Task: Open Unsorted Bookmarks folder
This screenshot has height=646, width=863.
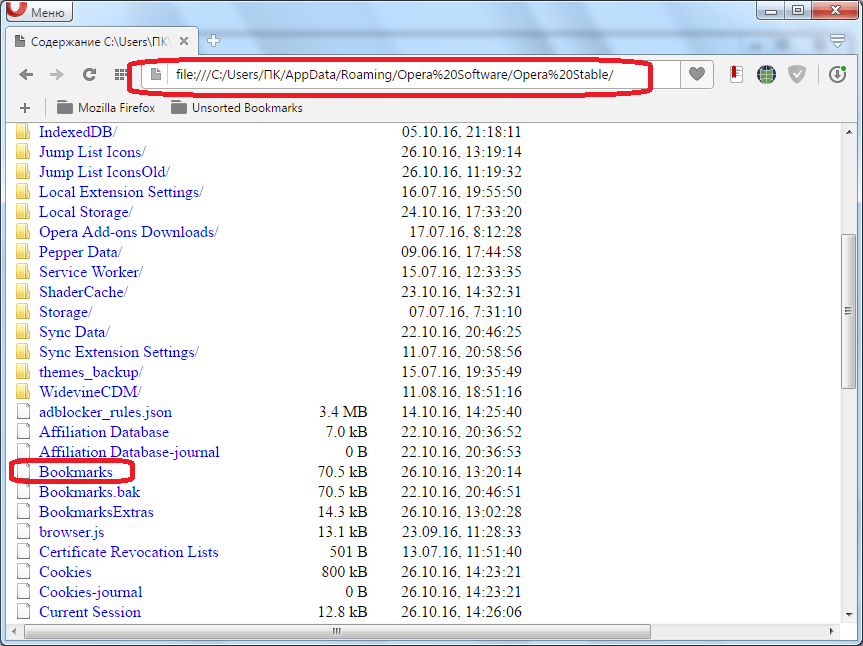Action: pos(237,108)
